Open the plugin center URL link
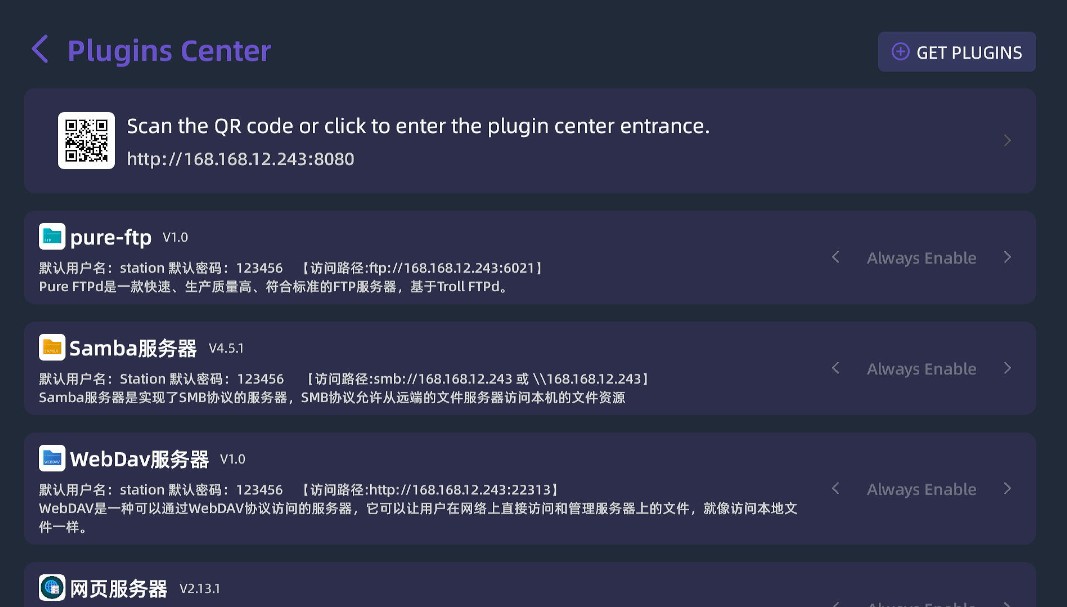 pos(240,159)
